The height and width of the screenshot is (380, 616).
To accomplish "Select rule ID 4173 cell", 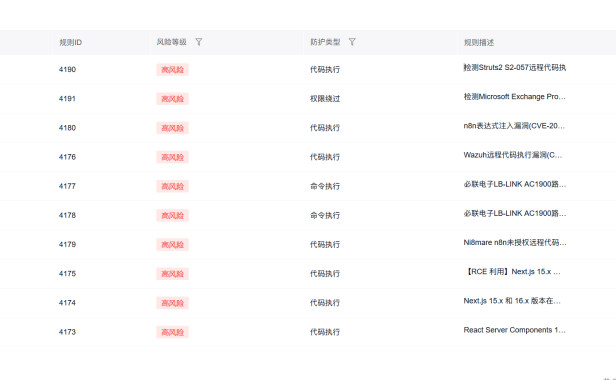I will 67,332.
